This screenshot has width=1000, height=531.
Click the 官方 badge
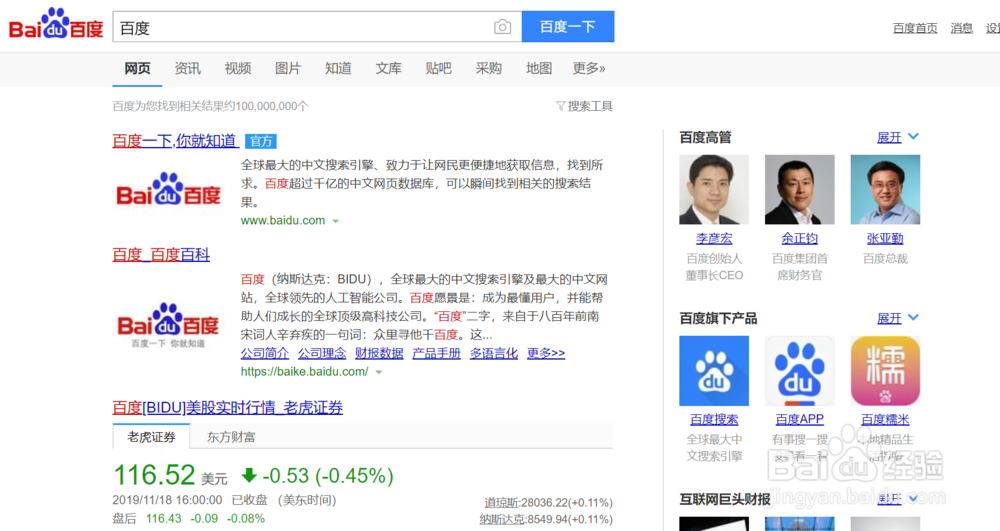point(261,141)
